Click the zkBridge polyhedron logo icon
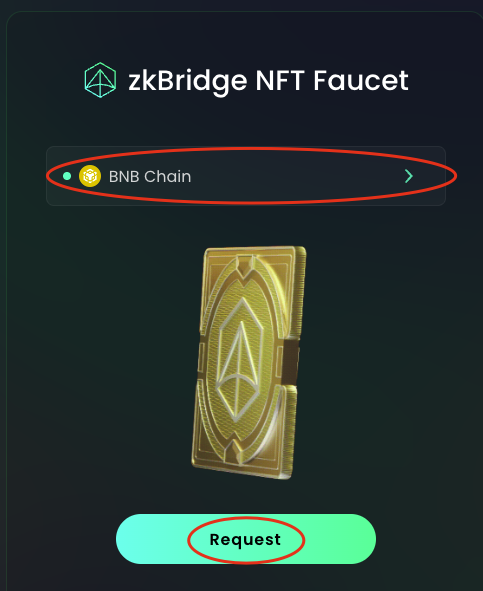 [x=100, y=80]
